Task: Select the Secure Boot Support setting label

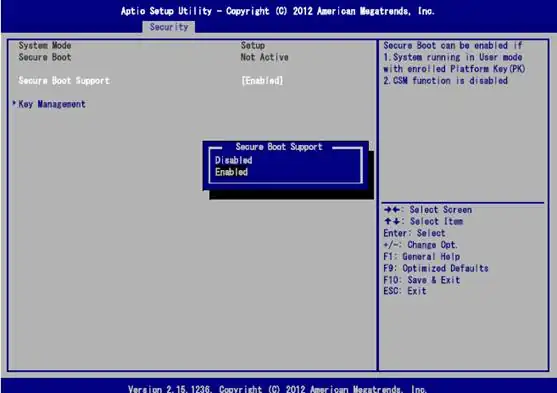Action: 64,81
